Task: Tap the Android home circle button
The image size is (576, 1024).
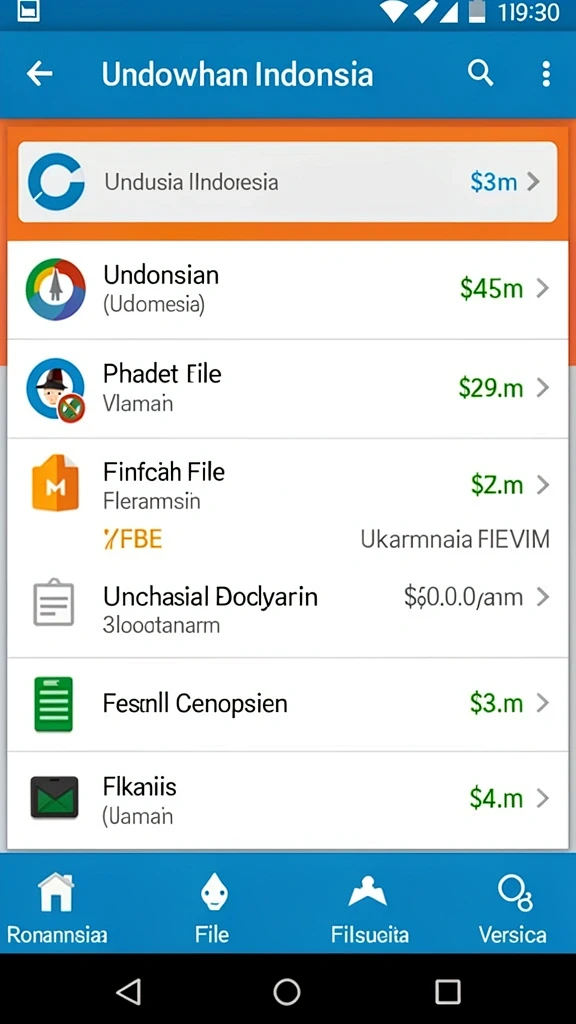Action: [x=287, y=991]
